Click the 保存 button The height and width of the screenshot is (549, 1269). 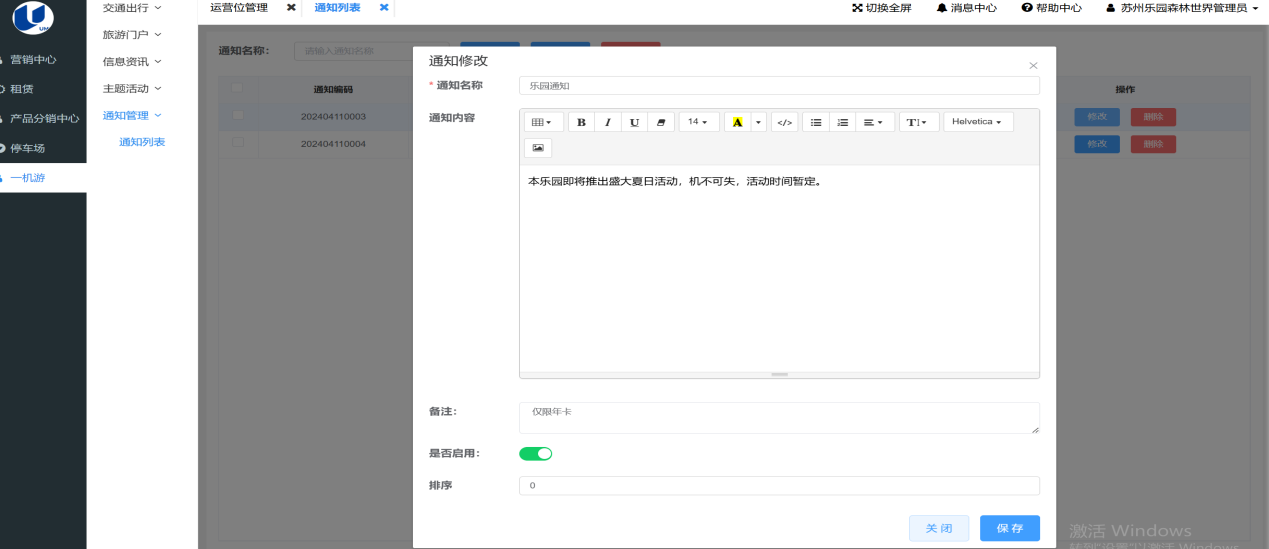(x=1009, y=528)
